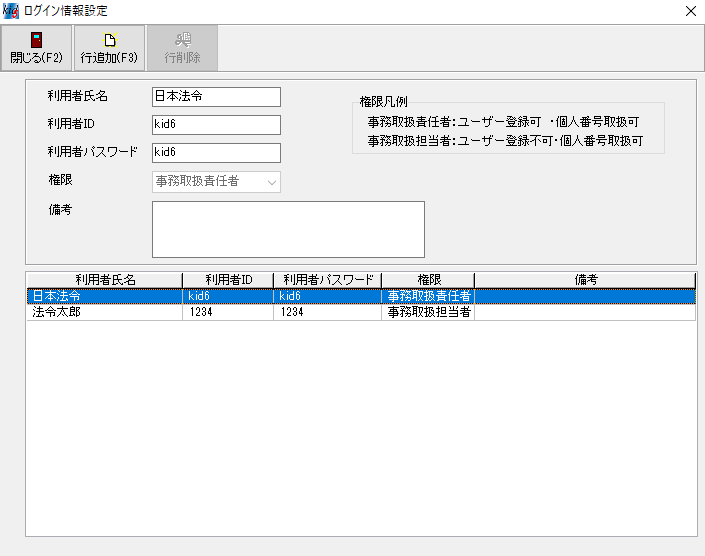The image size is (705, 556).
Task: Click the 閉じる(F2) close door icon
Action: click(36, 40)
